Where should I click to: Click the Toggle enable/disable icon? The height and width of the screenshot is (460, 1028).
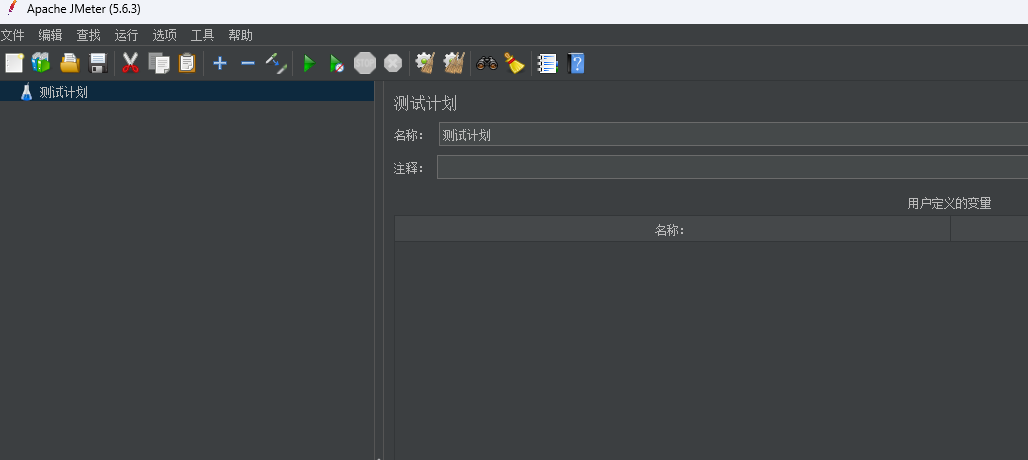(276, 64)
